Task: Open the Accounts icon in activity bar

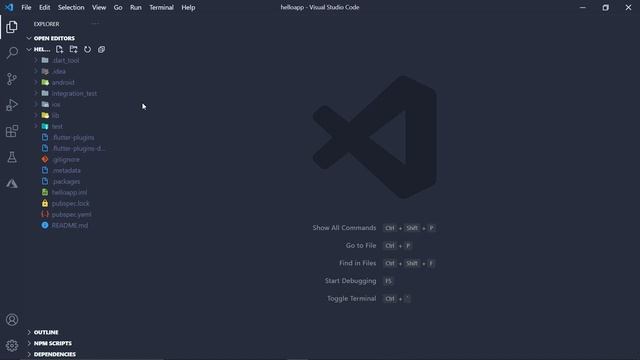Action: click(x=12, y=320)
